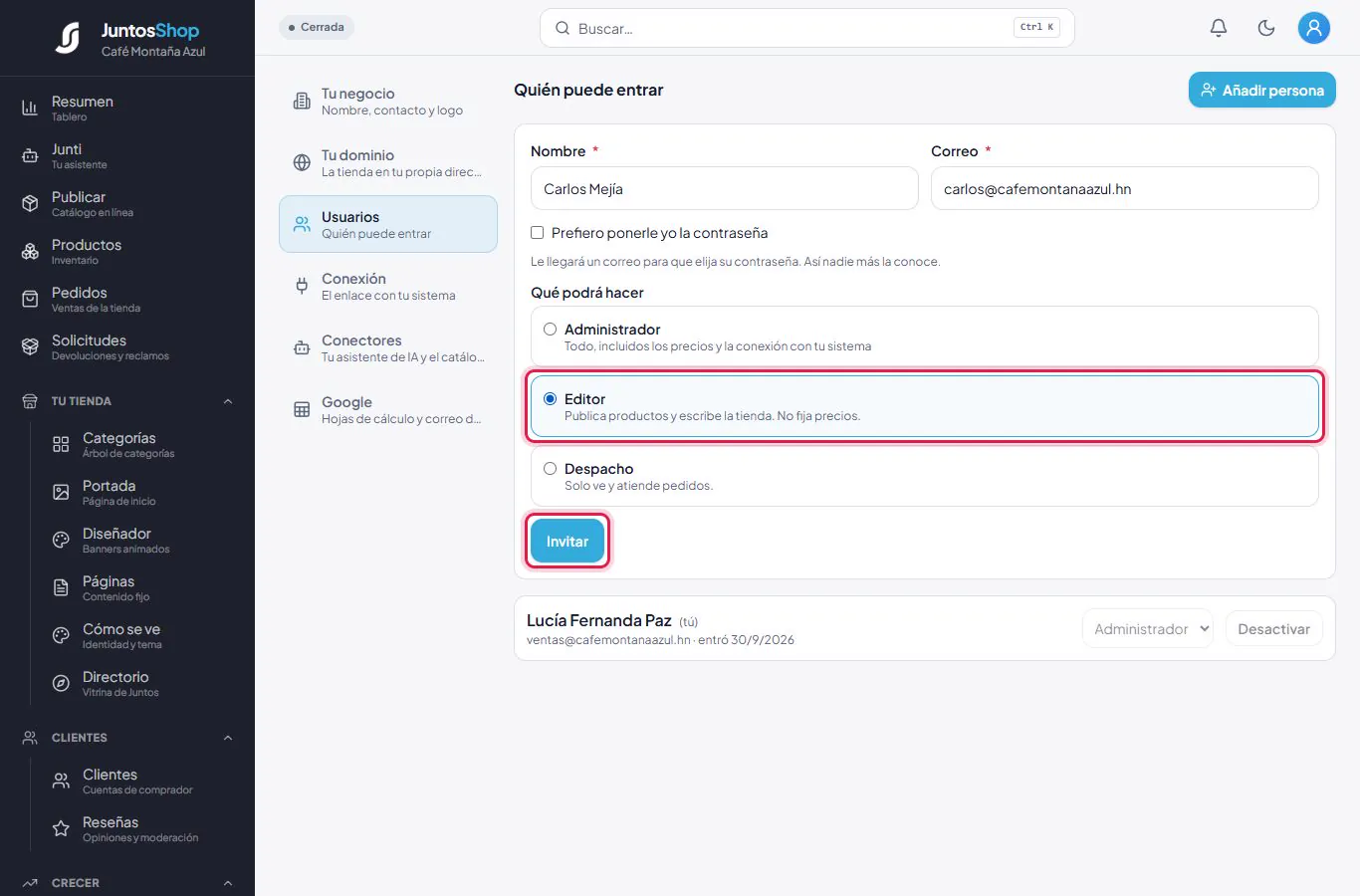The height and width of the screenshot is (896, 1360).
Task: Go to the Conectores settings tab
Action: [388, 347]
